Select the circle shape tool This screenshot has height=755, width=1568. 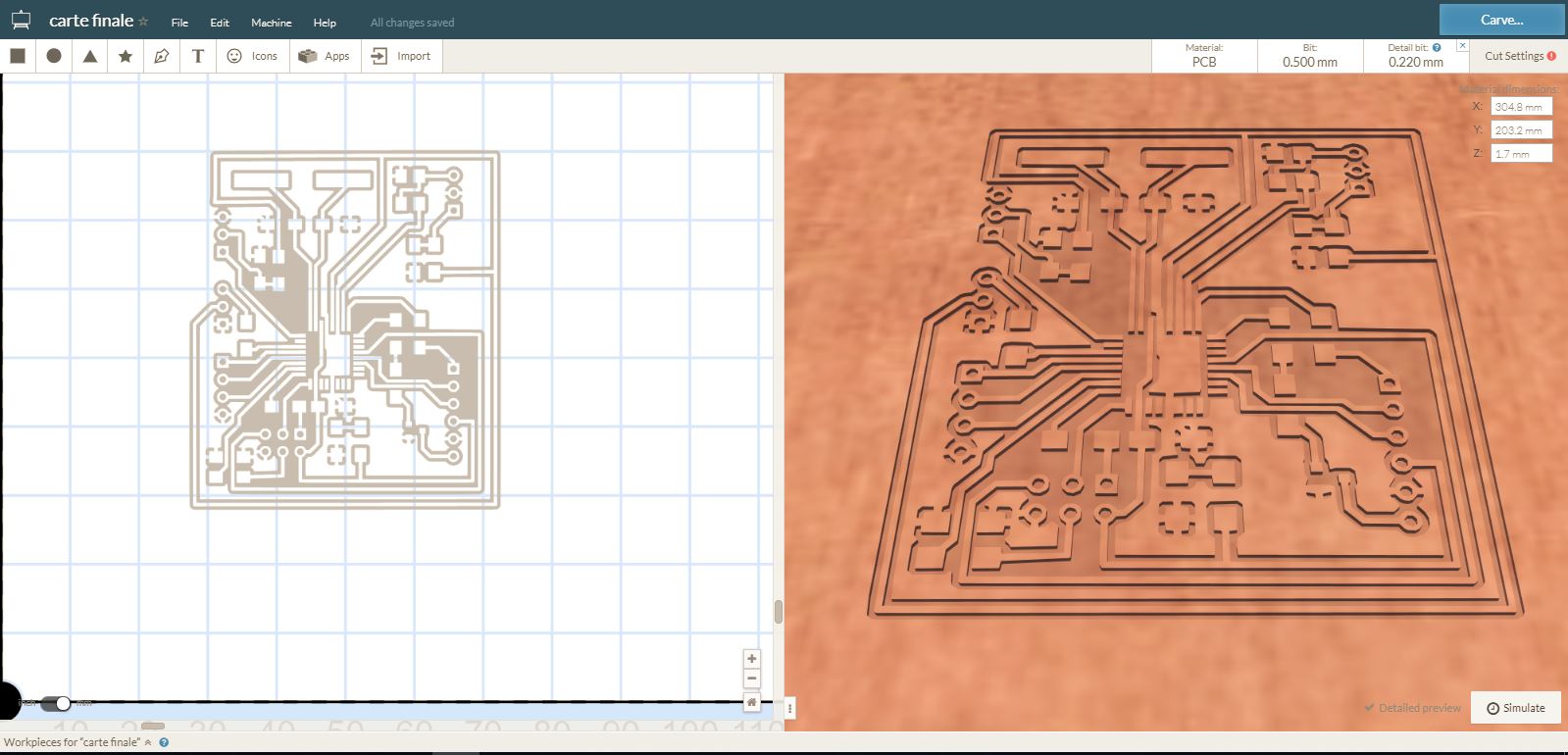[54, 56]
